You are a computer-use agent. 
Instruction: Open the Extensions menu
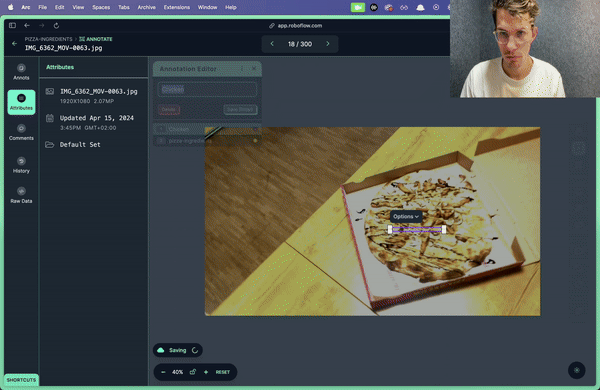pyautogui.click(x=177, y=7)
